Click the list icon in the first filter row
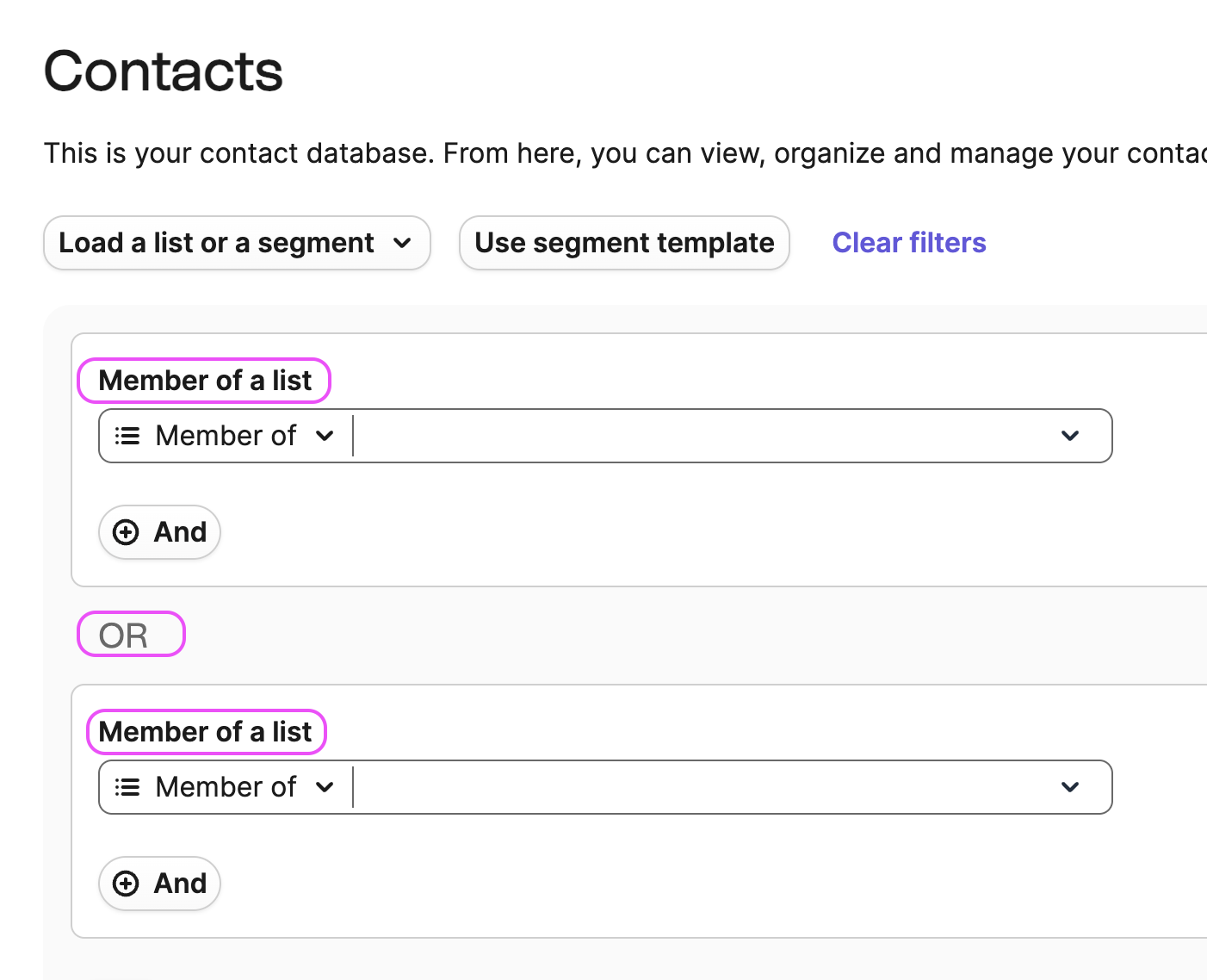This screenshot has width=1207, height=980. (127, 436)
